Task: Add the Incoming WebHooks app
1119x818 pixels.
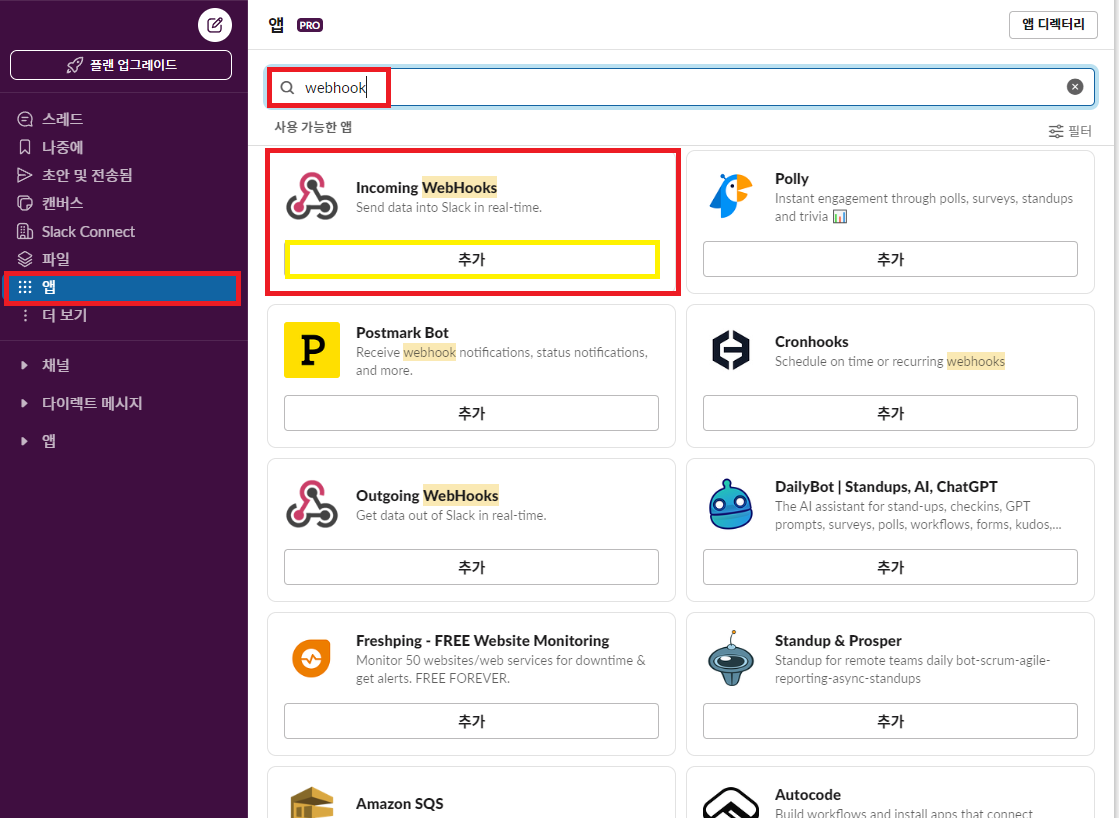Action: coord(471,259)
